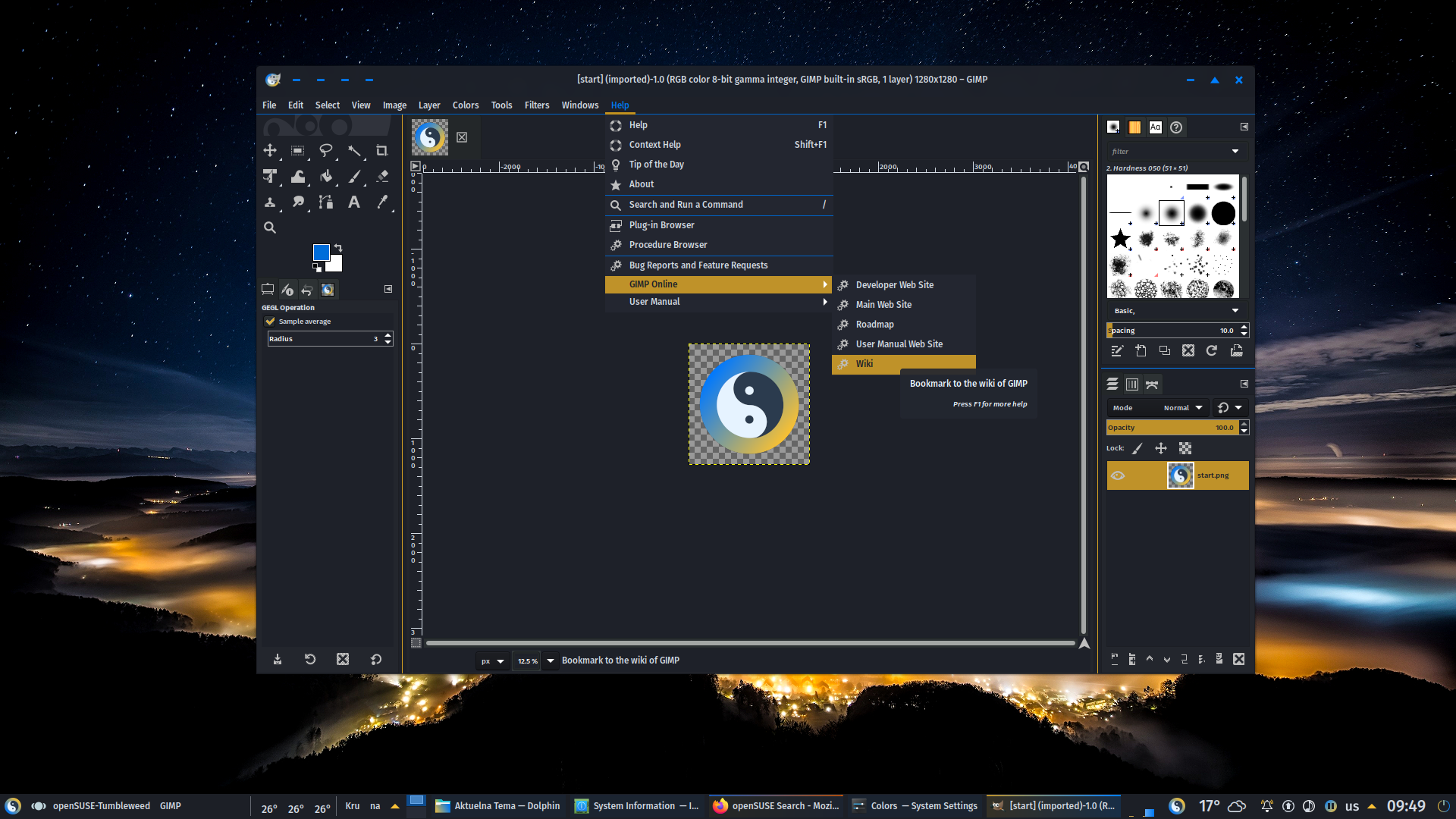This screenshot has height=819, width=1456.
Task: Raise layer with the up arrow icon
Action: (1150, 660)
